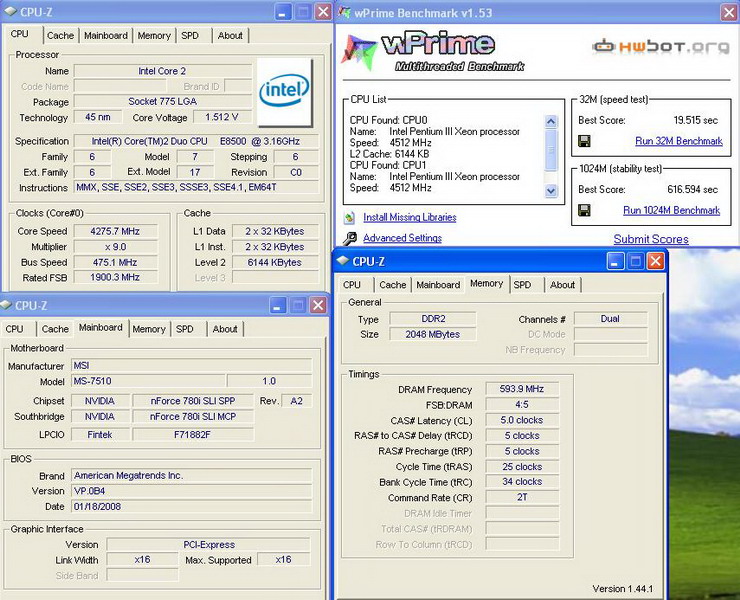Click the Specification E8500 field

[x=195, y=141]
